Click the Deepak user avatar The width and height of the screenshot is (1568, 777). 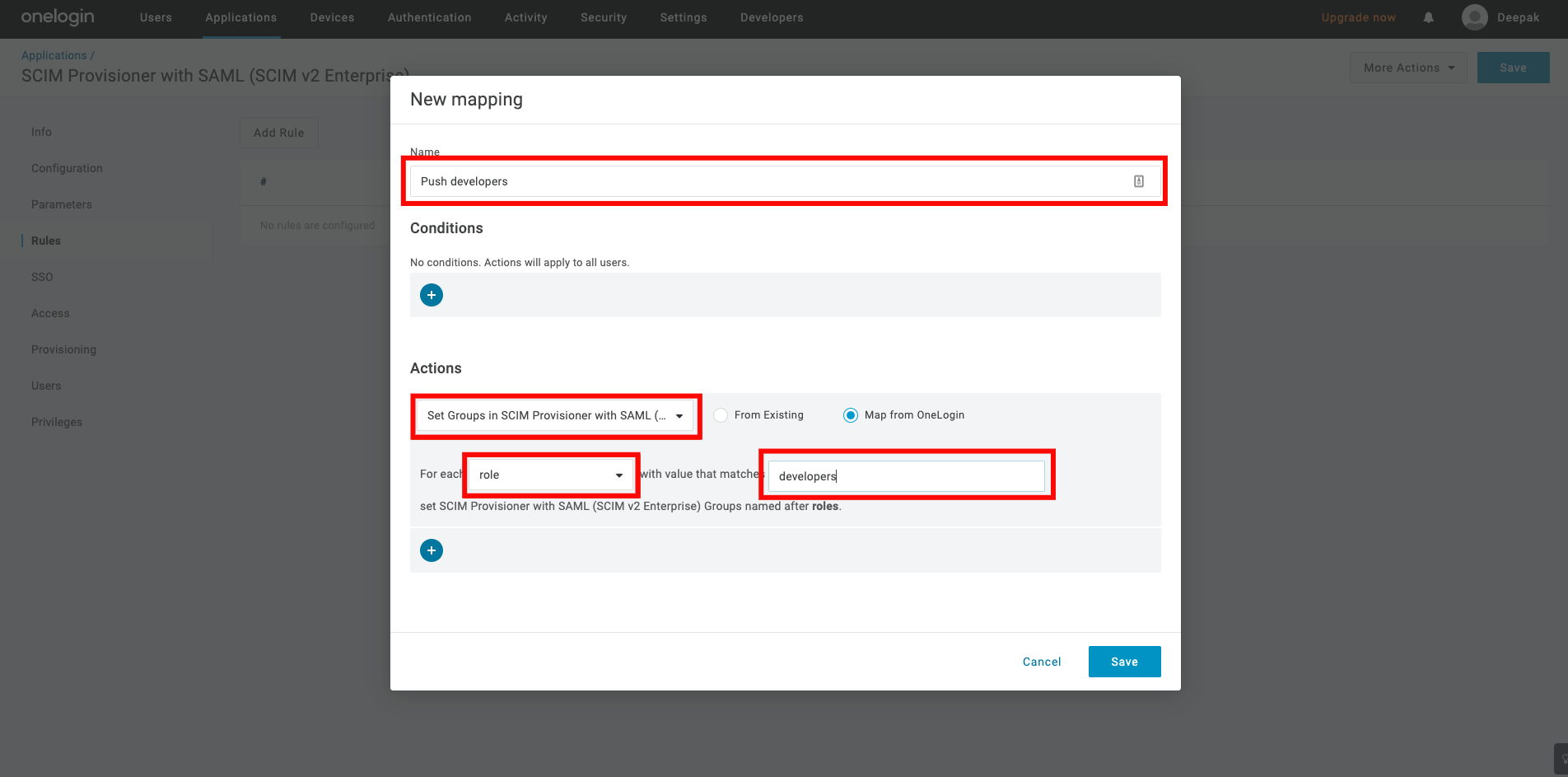1474,17
